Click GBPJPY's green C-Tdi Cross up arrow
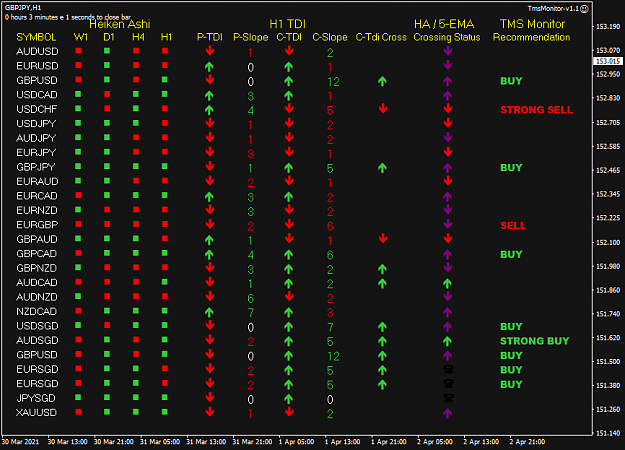This screenshot has height=450, width=625. tap(382, 167)
